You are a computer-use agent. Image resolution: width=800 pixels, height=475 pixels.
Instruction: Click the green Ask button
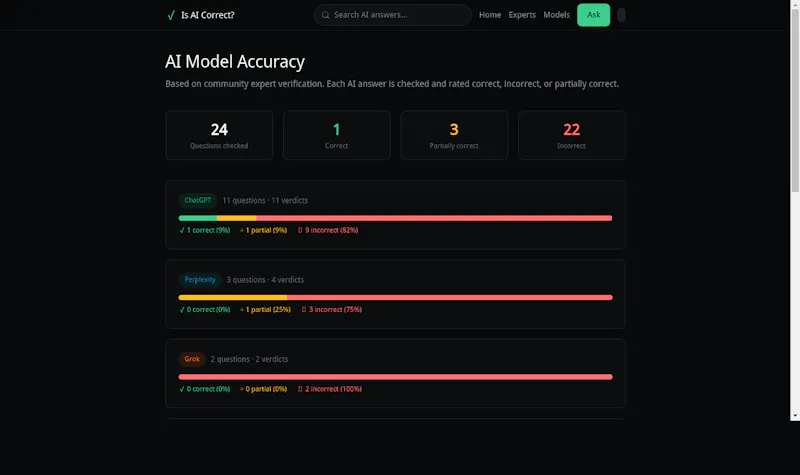[593, 15]
